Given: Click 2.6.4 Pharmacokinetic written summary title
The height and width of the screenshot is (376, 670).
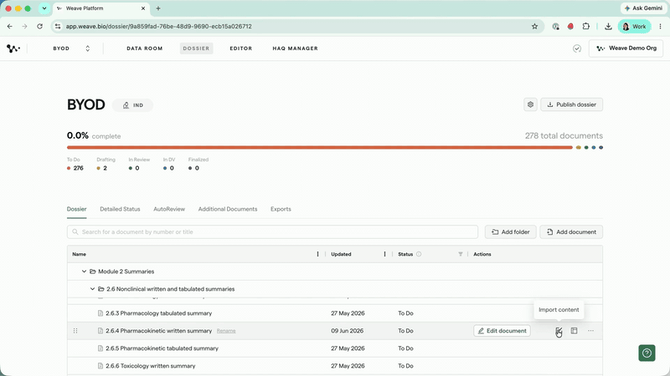Looking at the screenshot, I should point(159,331).
